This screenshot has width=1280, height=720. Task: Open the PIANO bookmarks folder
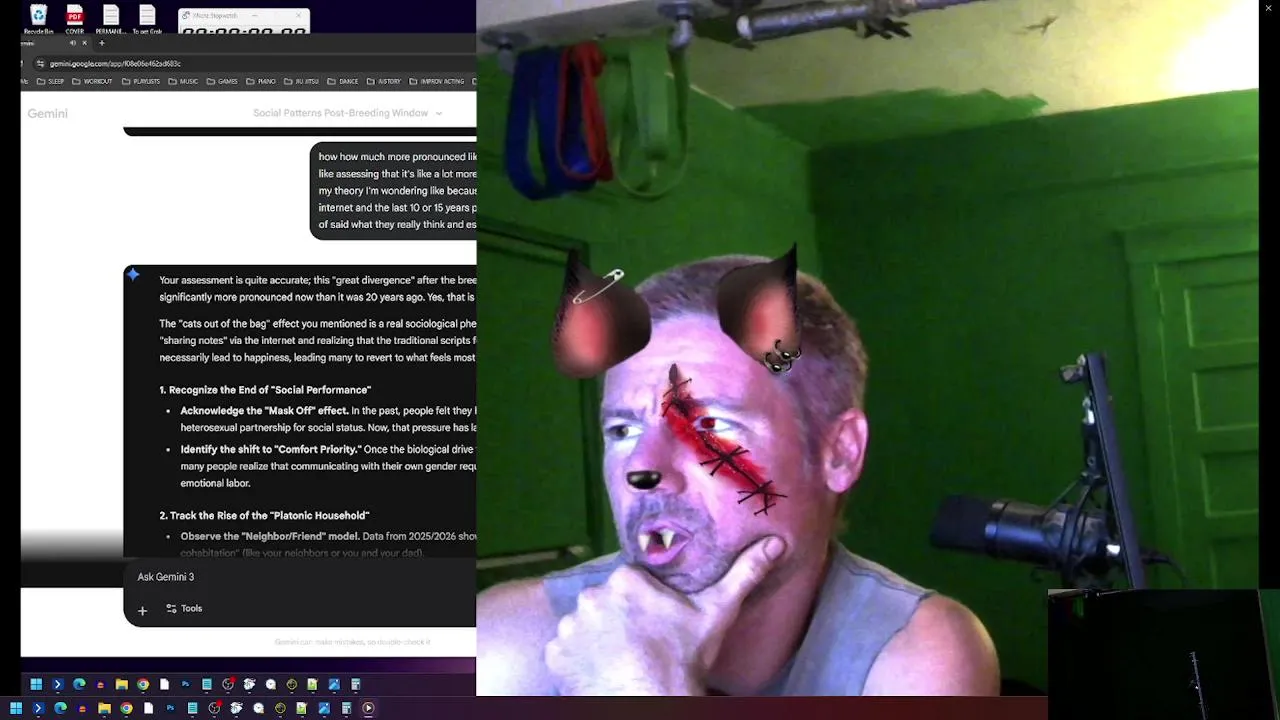[261, 81]
